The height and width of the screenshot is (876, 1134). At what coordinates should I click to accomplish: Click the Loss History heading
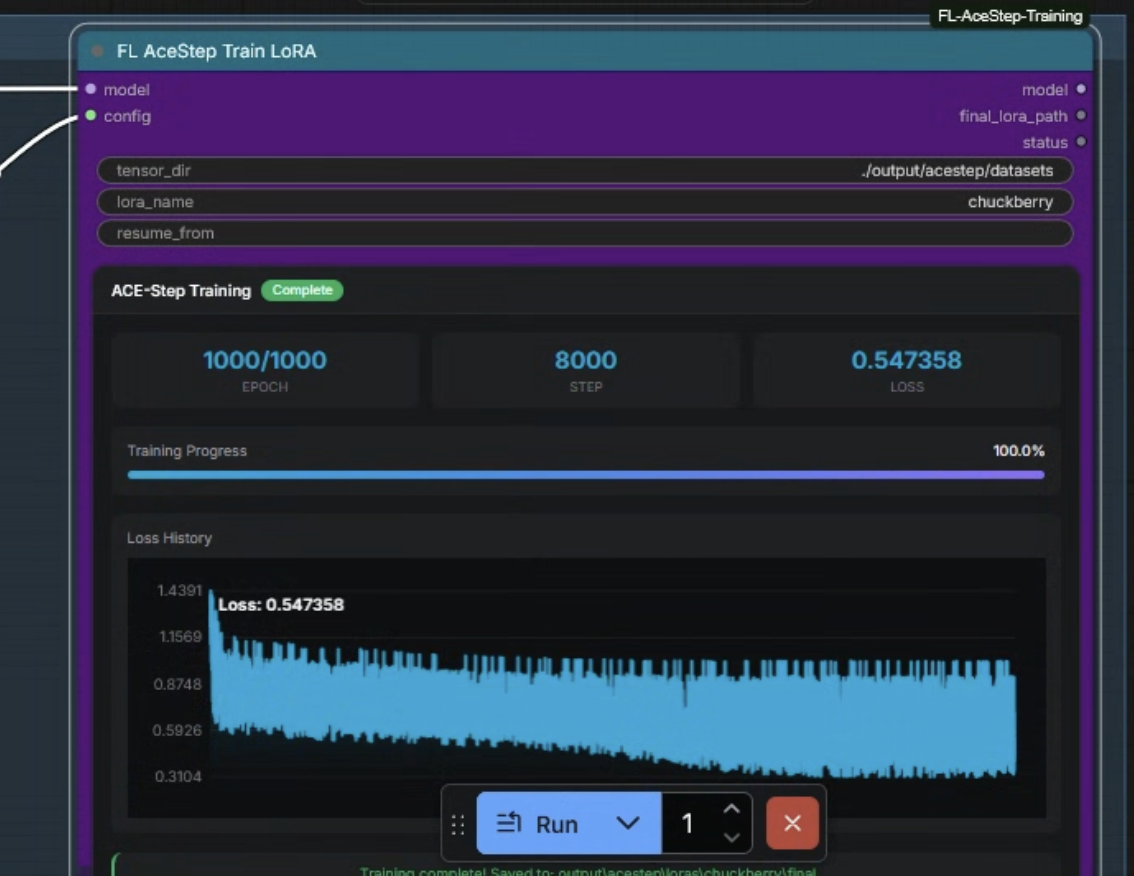pyautogui.click(x=169, y=538)
